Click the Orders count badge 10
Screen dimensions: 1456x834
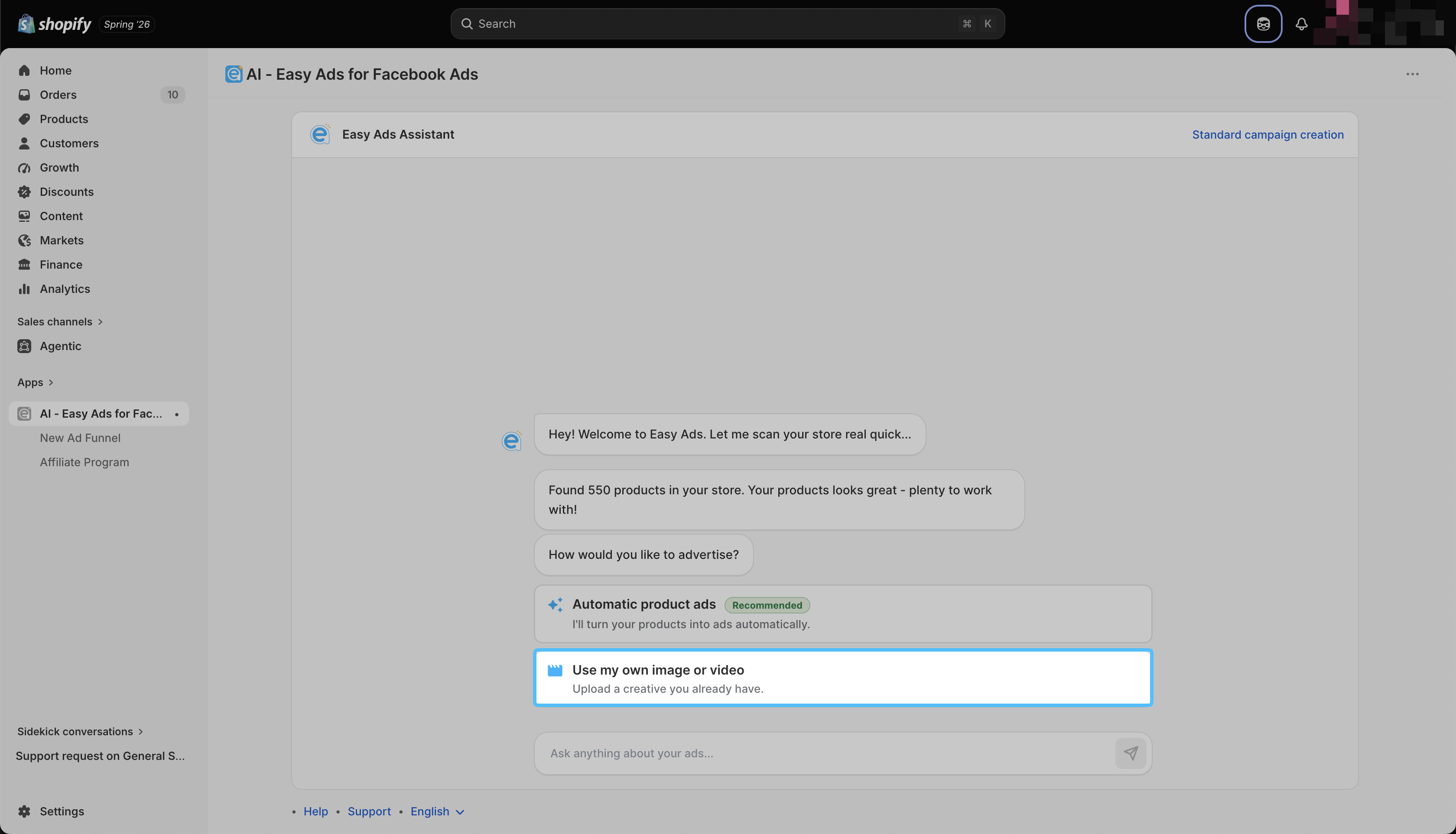(x=172, y=94)
